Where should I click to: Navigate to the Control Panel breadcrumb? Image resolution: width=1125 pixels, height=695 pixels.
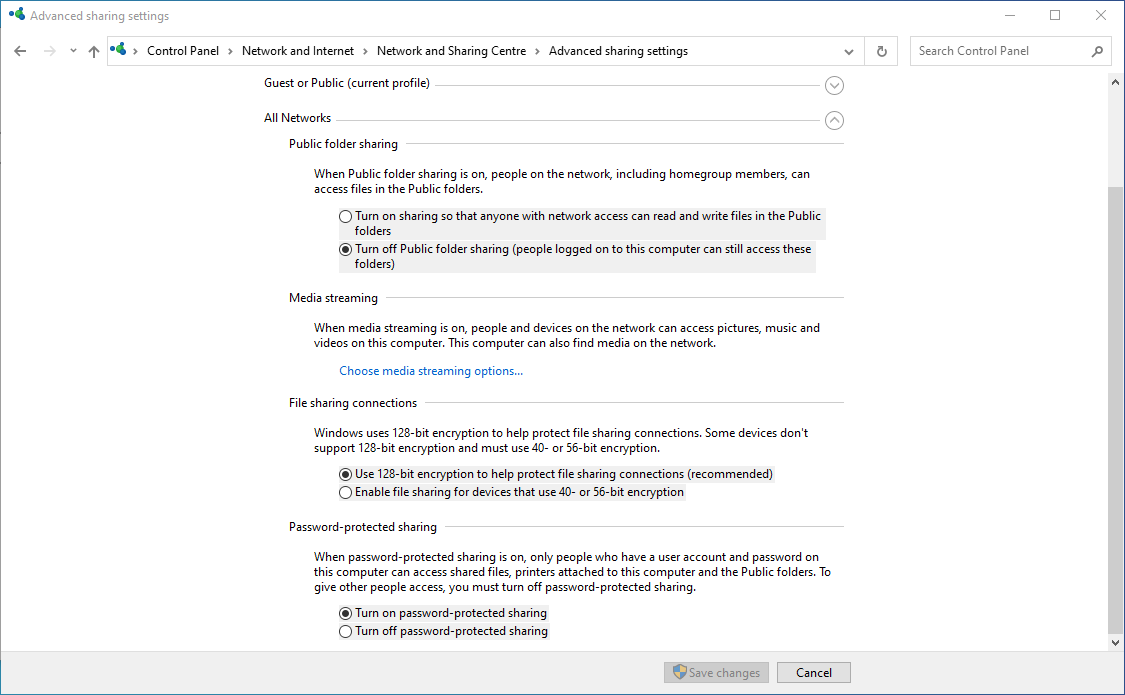tap(183, 51)
